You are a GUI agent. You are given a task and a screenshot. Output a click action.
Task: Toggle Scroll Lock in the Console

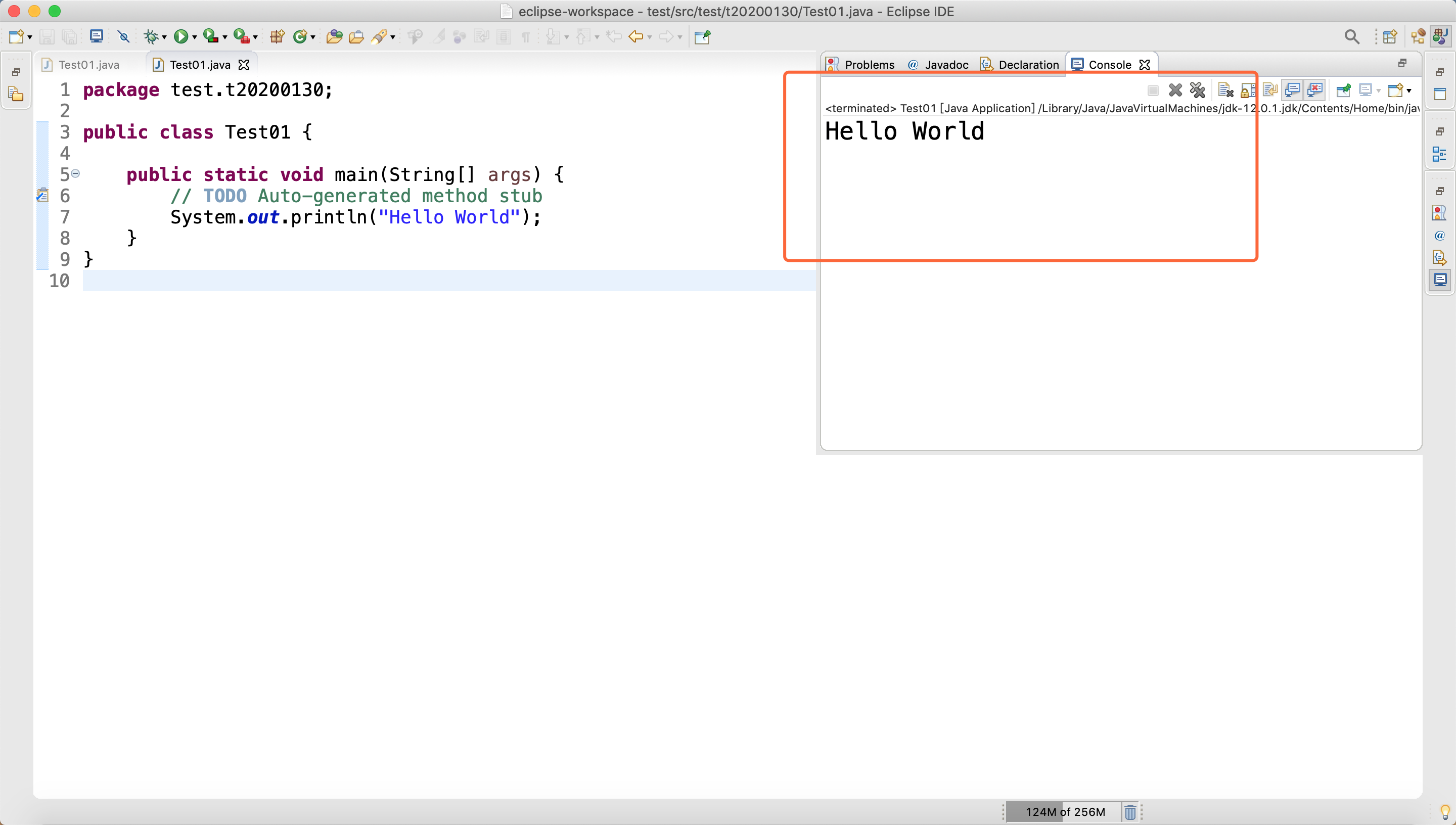tap(1247, 90)
